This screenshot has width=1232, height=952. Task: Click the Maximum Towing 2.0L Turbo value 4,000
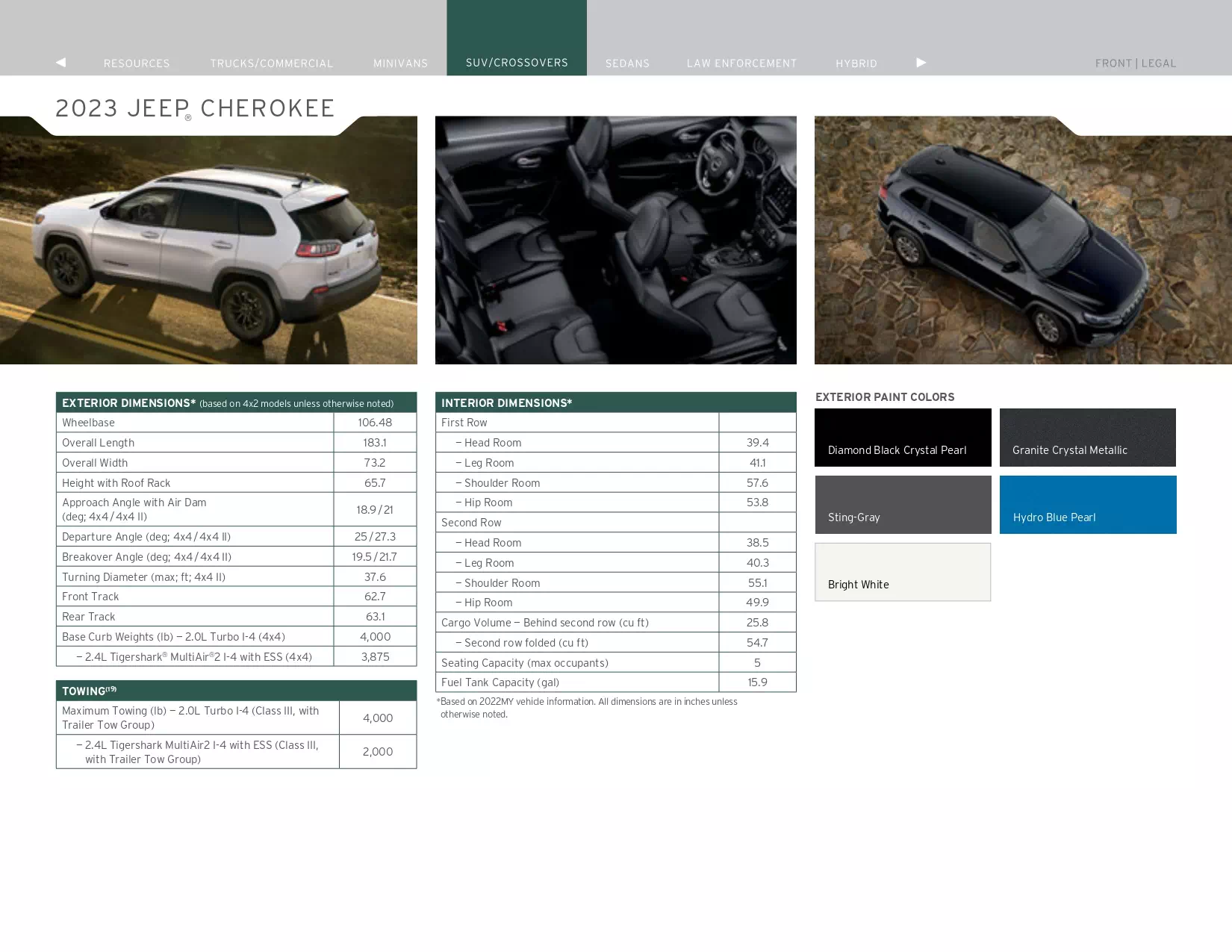[378, 718]
